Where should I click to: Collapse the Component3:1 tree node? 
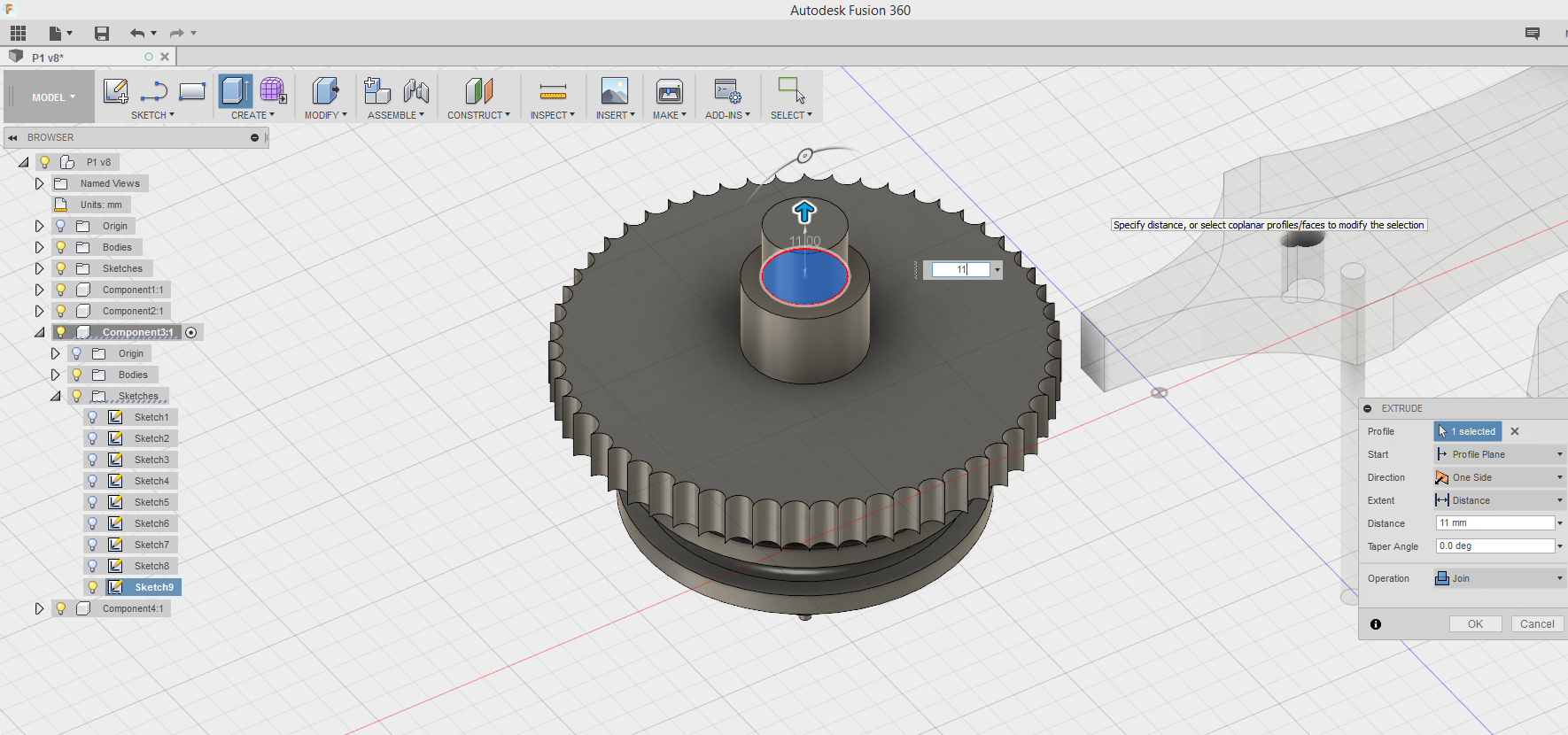point(39,332)
